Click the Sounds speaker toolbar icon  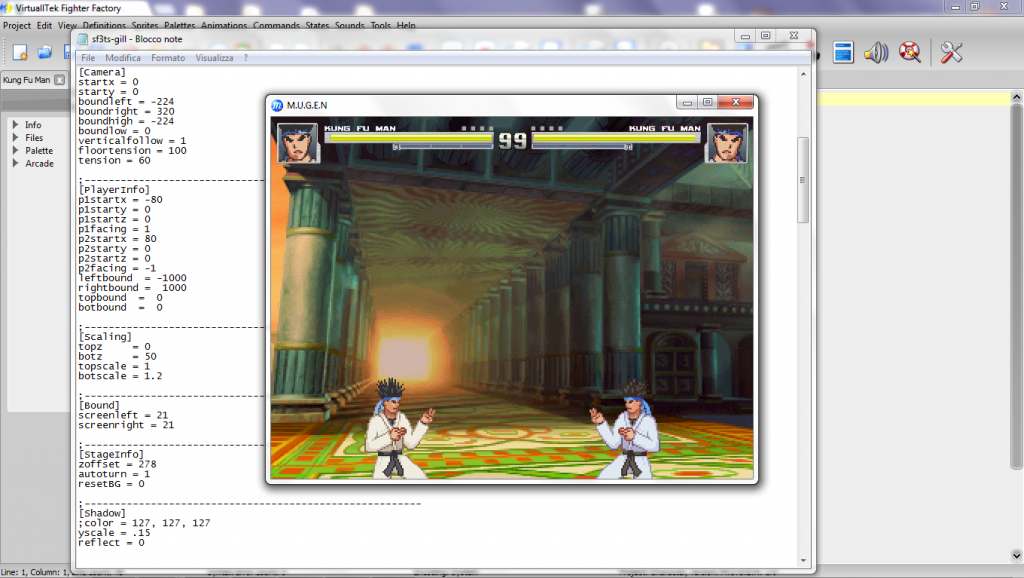click(876, 52)
